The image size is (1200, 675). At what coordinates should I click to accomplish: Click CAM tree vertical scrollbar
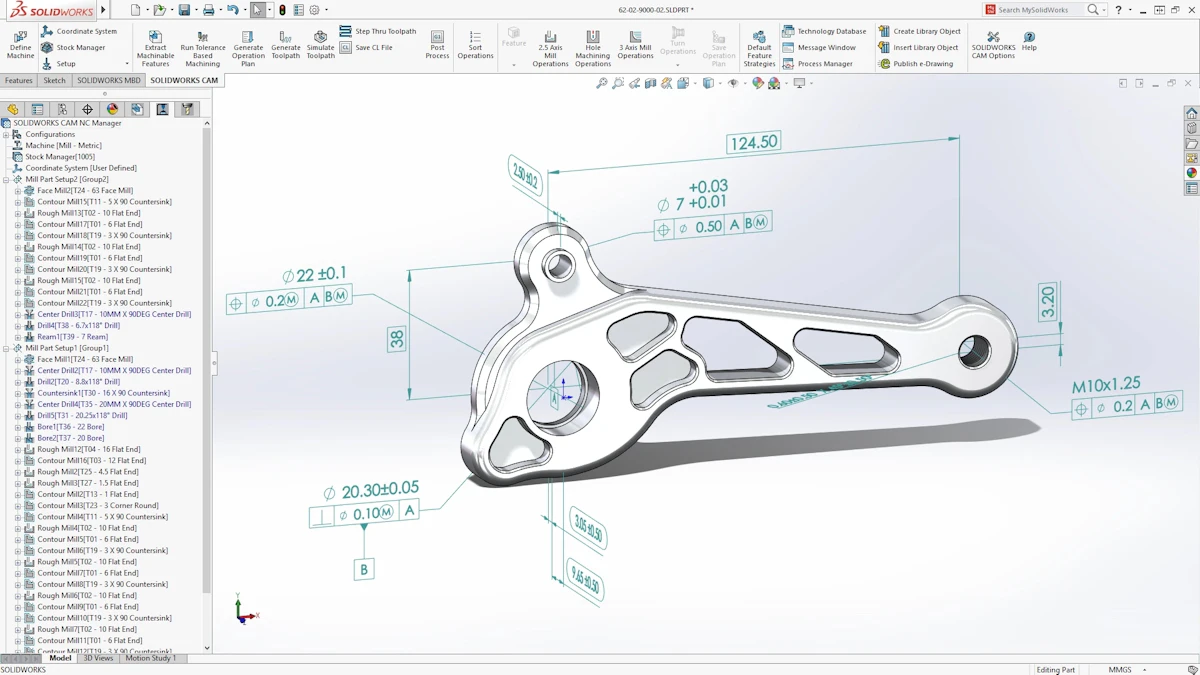[x=207, y=360]
